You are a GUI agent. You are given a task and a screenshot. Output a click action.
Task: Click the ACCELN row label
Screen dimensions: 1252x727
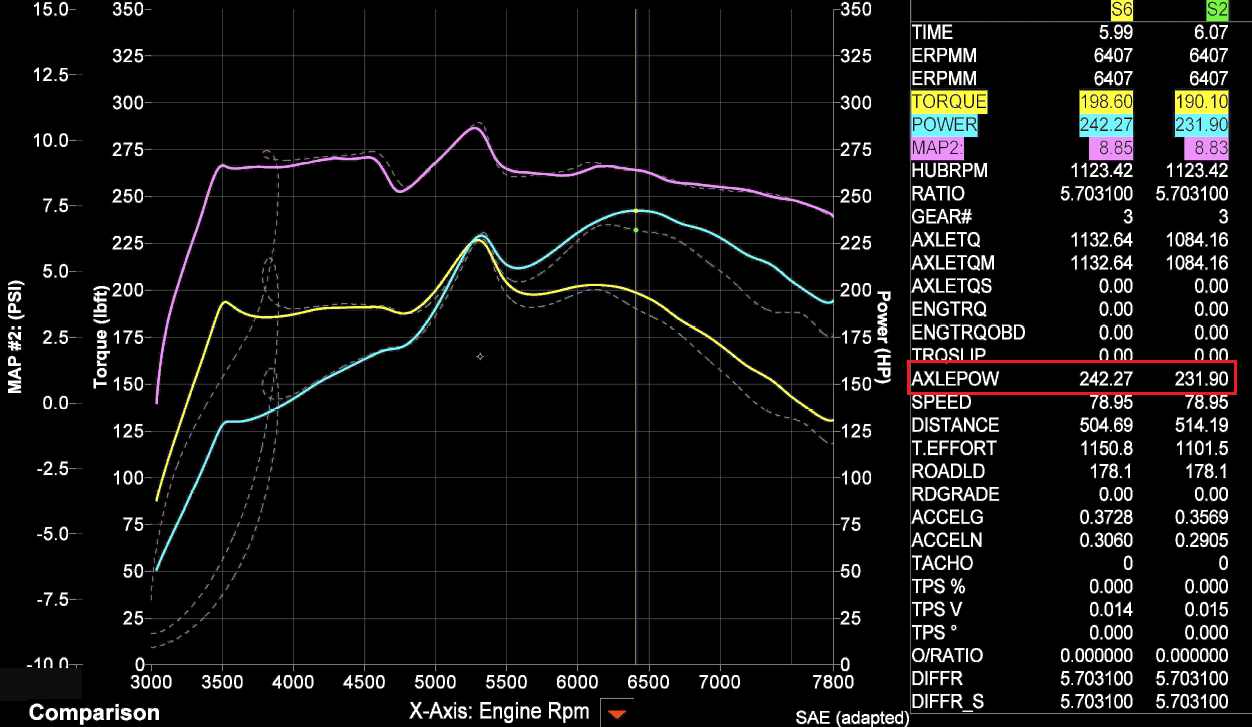(947, 540)
